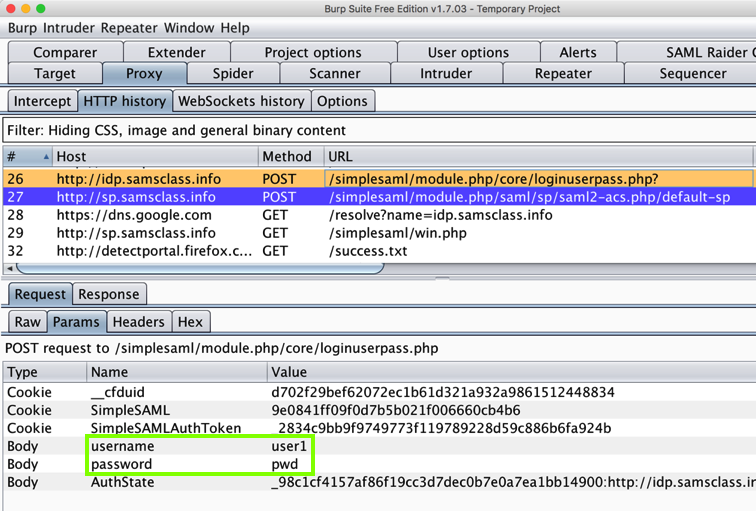The image size is (756, 511).
Task: Open the Project options tab
Action: (x=313, y=52)
